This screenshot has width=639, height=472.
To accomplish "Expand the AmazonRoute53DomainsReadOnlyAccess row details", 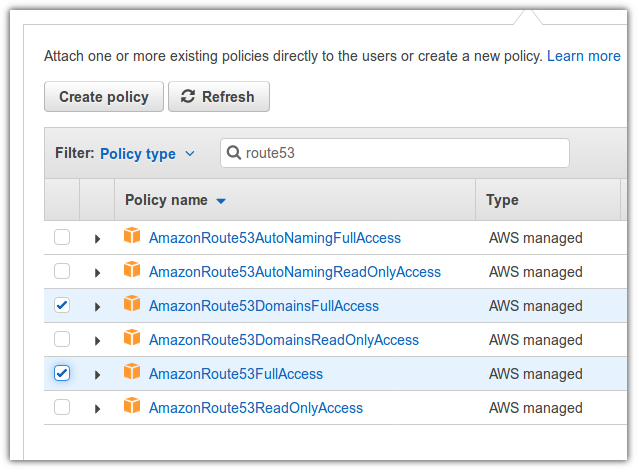I will 97,341.
